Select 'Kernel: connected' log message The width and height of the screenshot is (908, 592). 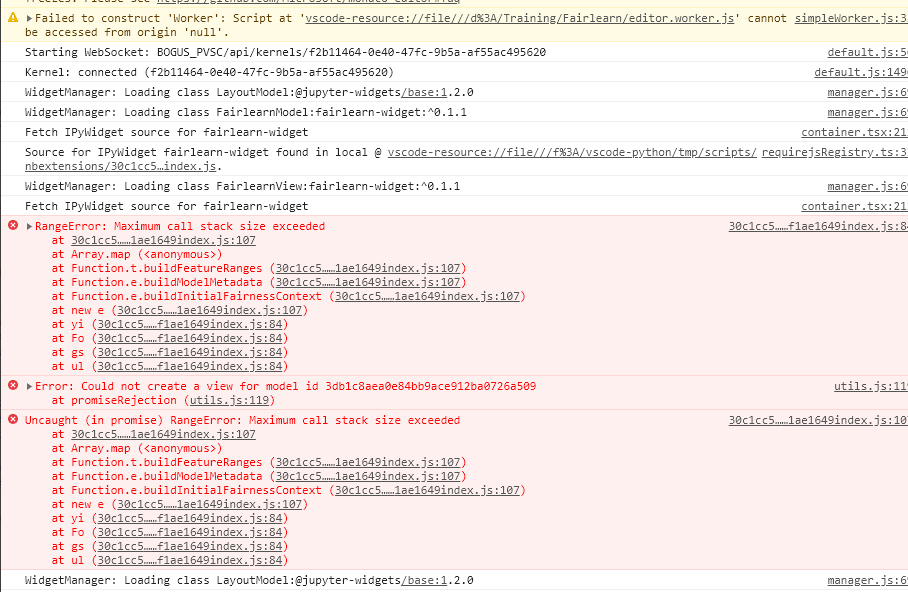tap(209, 72)
